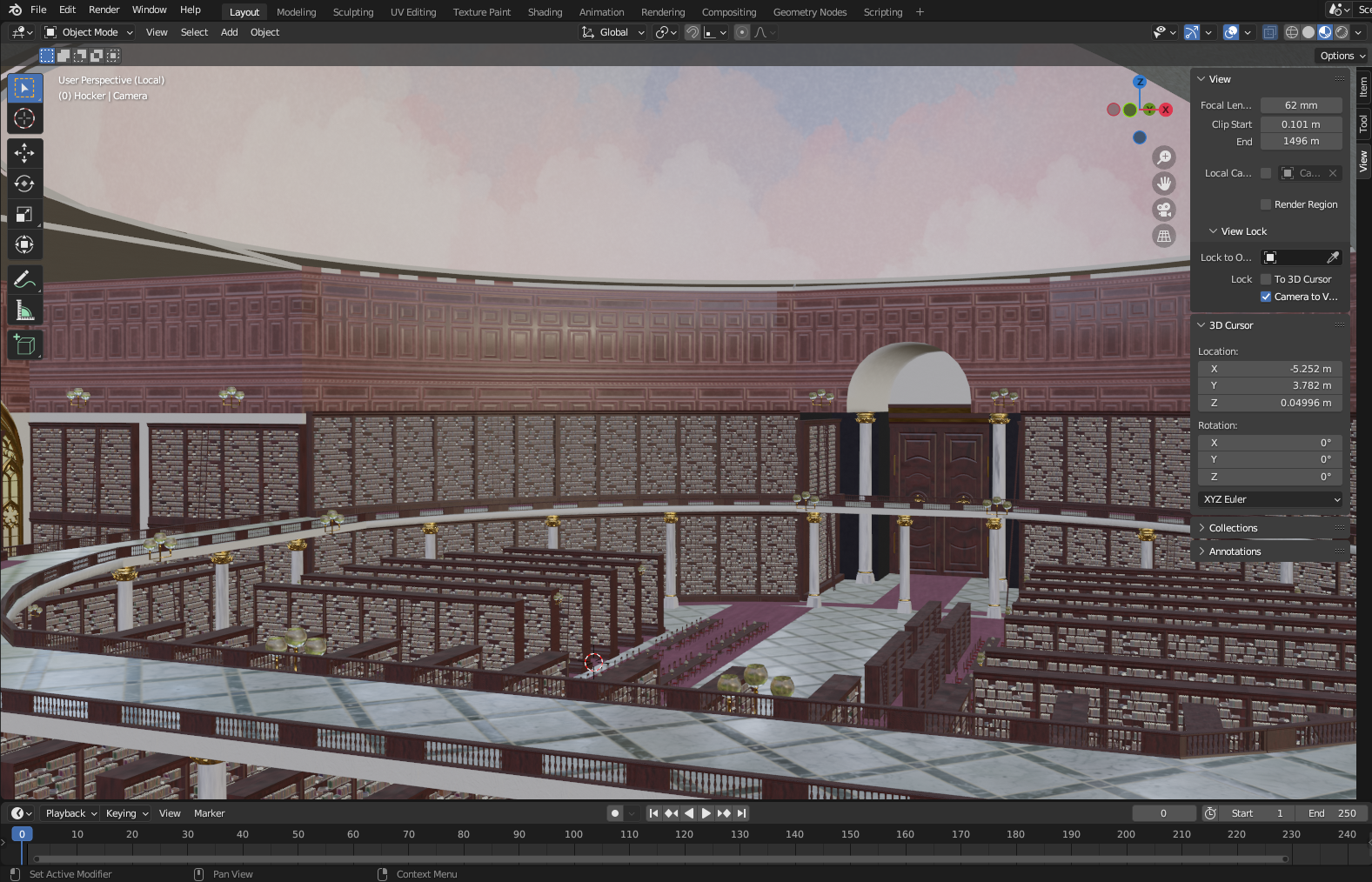
Task: Open the Render menu
Action: (104, 10)
